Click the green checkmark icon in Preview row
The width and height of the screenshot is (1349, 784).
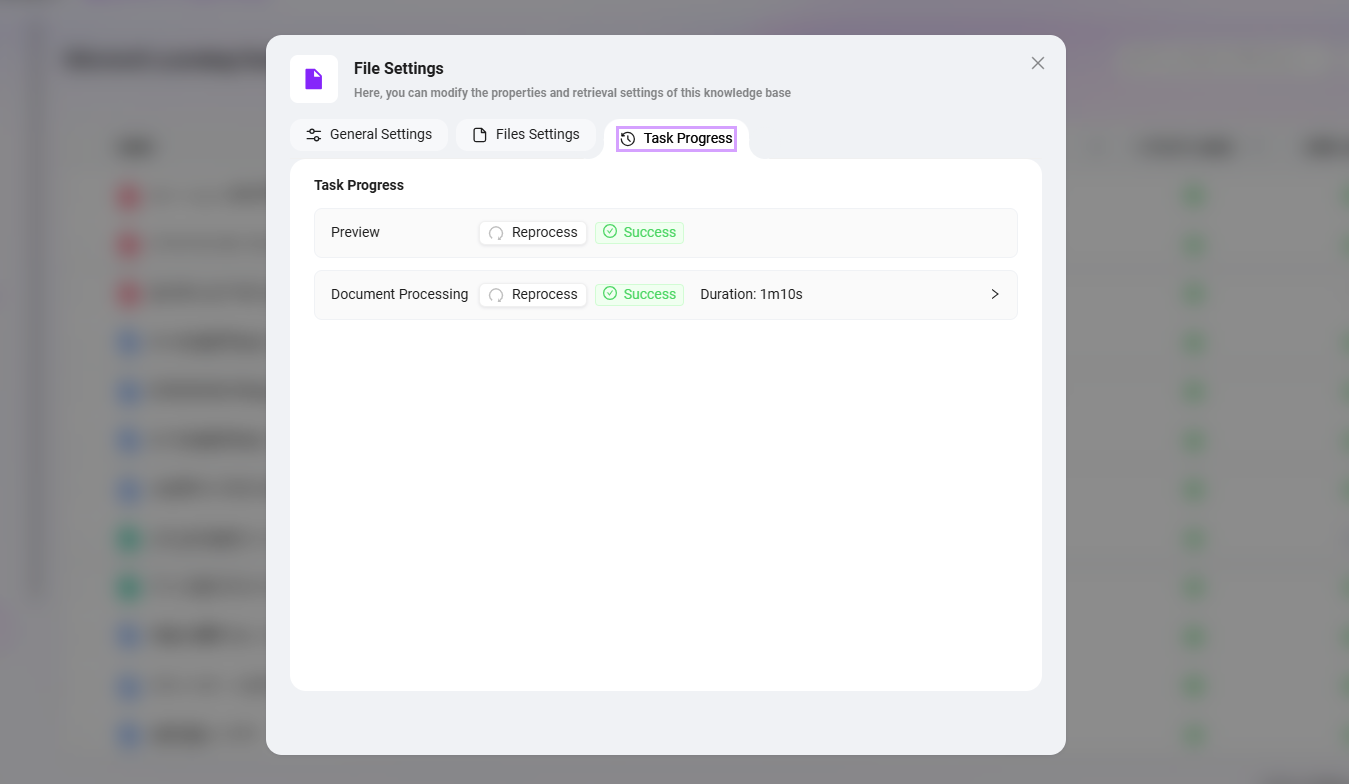pos(610,232)
